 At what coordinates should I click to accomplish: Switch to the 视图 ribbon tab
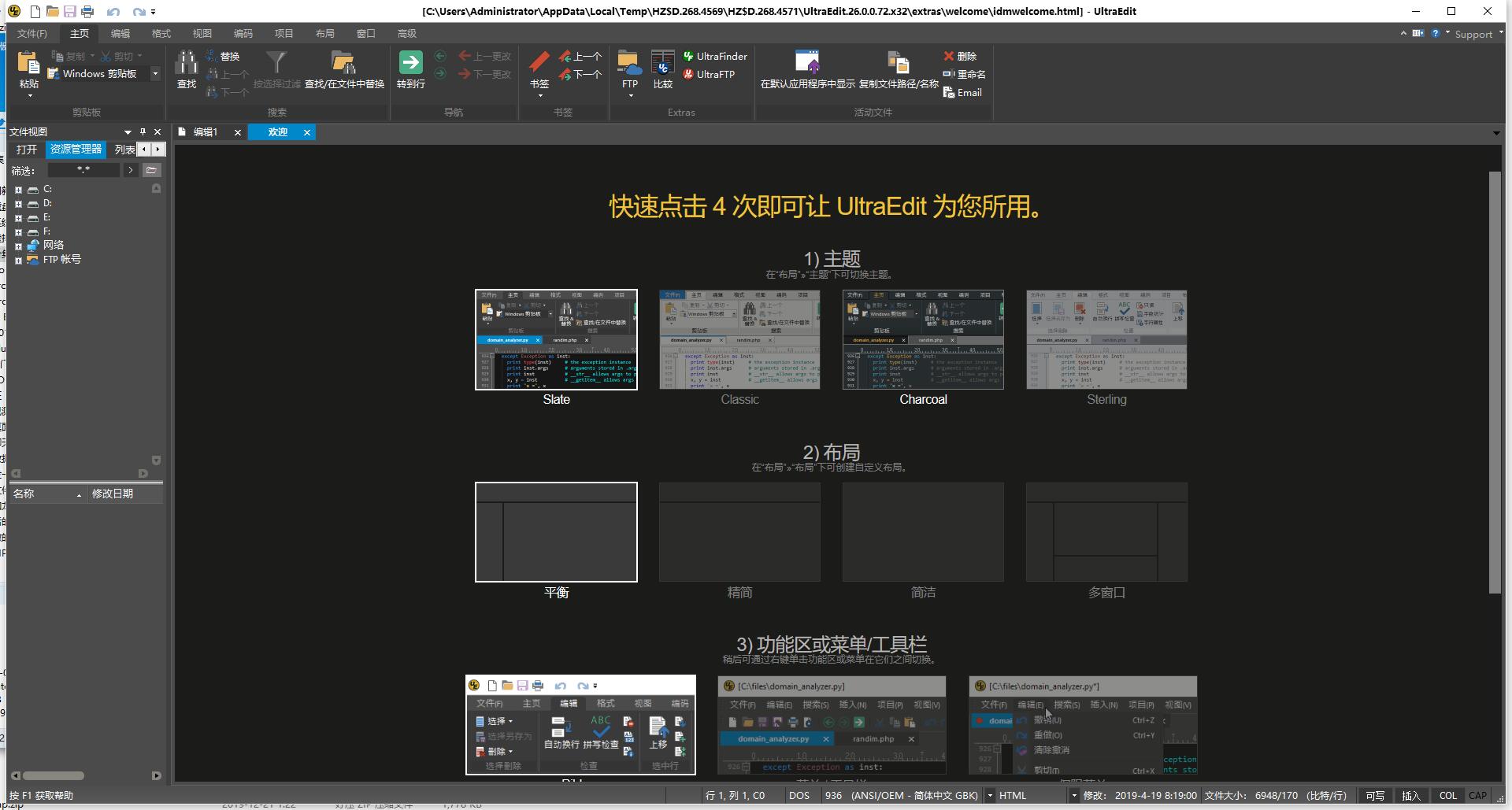[202, 33]
